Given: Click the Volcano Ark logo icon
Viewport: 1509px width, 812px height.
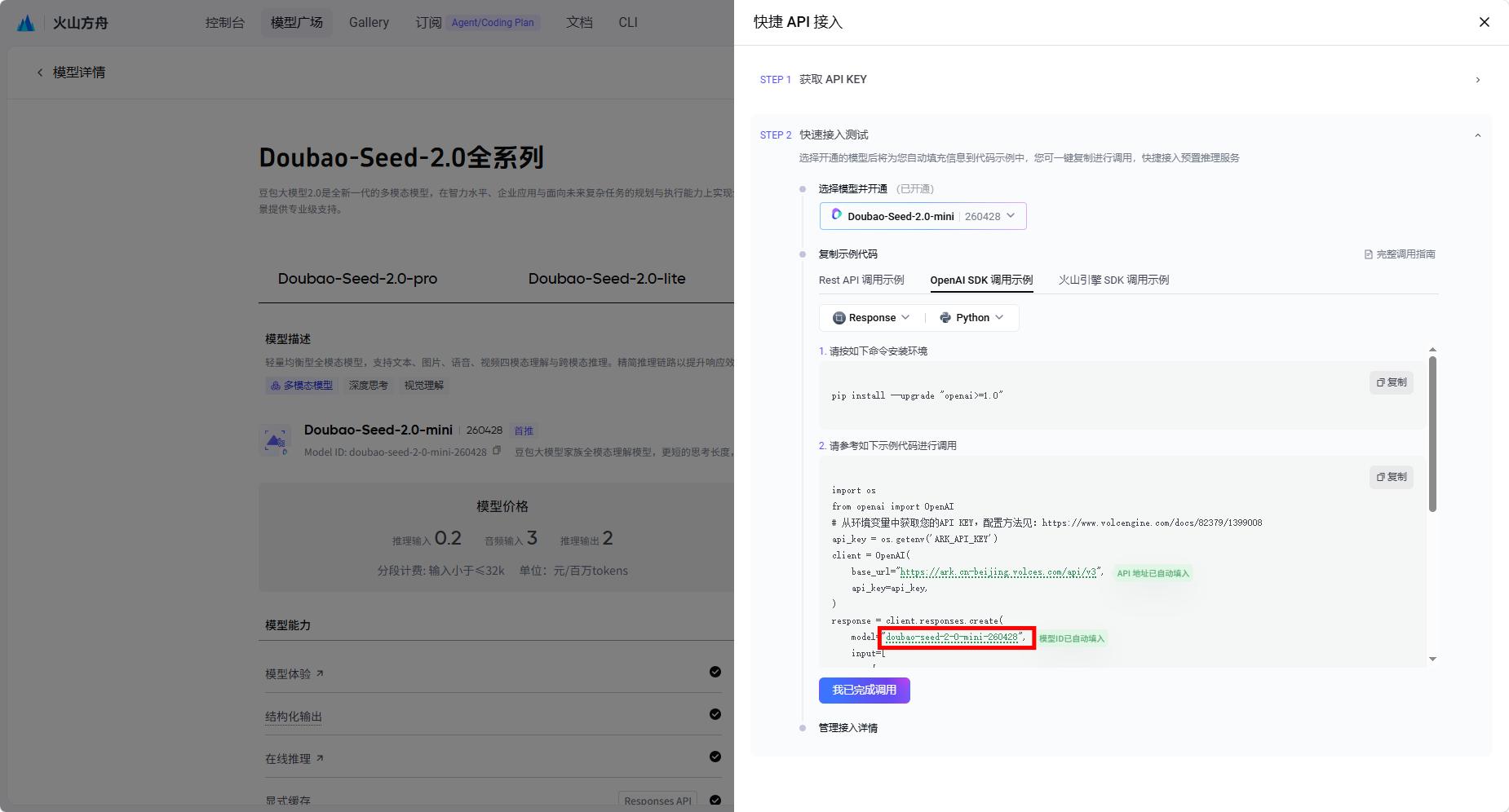Looking at the screenshot, I should click(x=26, y=23).
